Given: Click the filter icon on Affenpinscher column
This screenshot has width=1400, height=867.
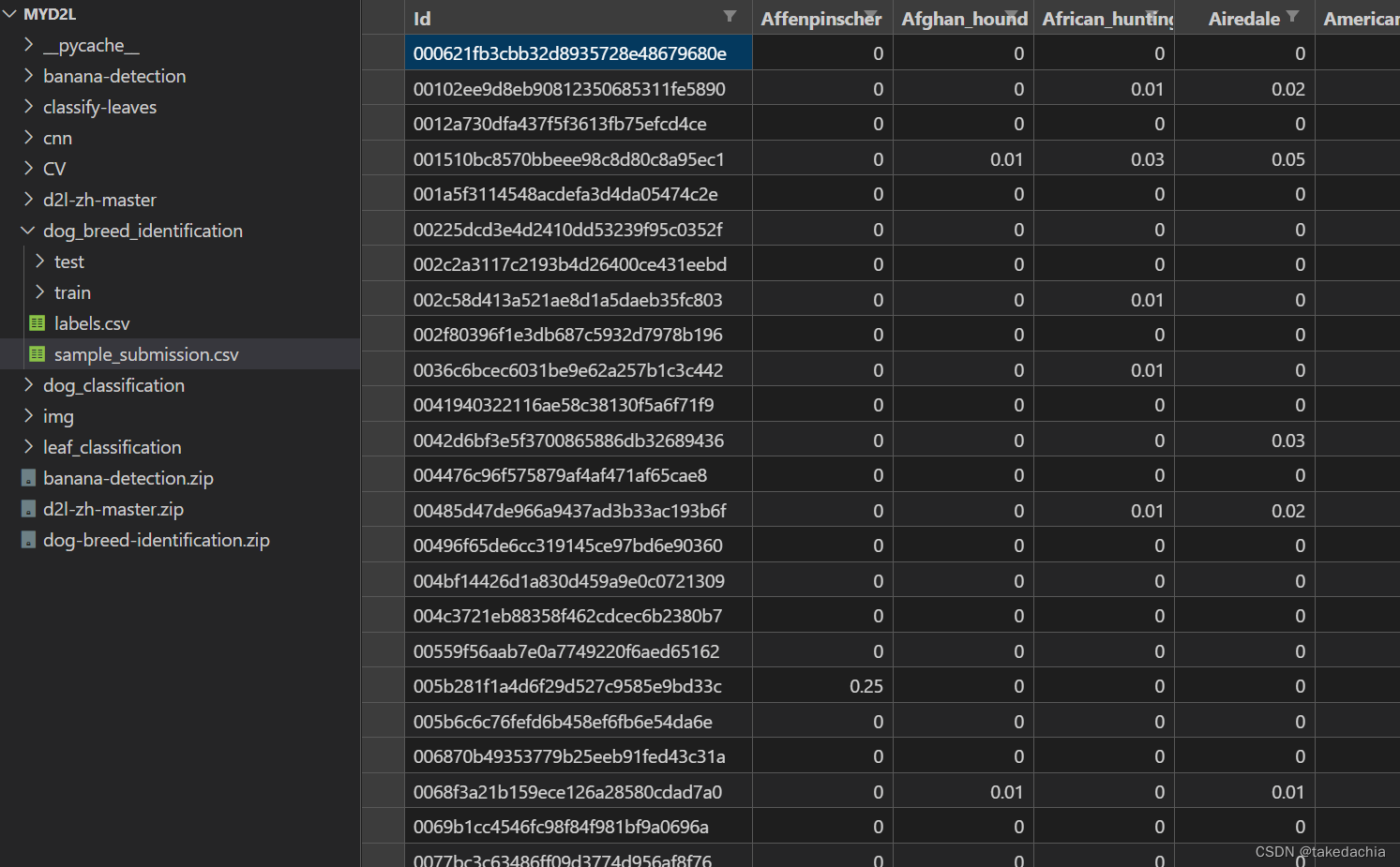Looking at the screenshot, I should [x=871, y=16].
